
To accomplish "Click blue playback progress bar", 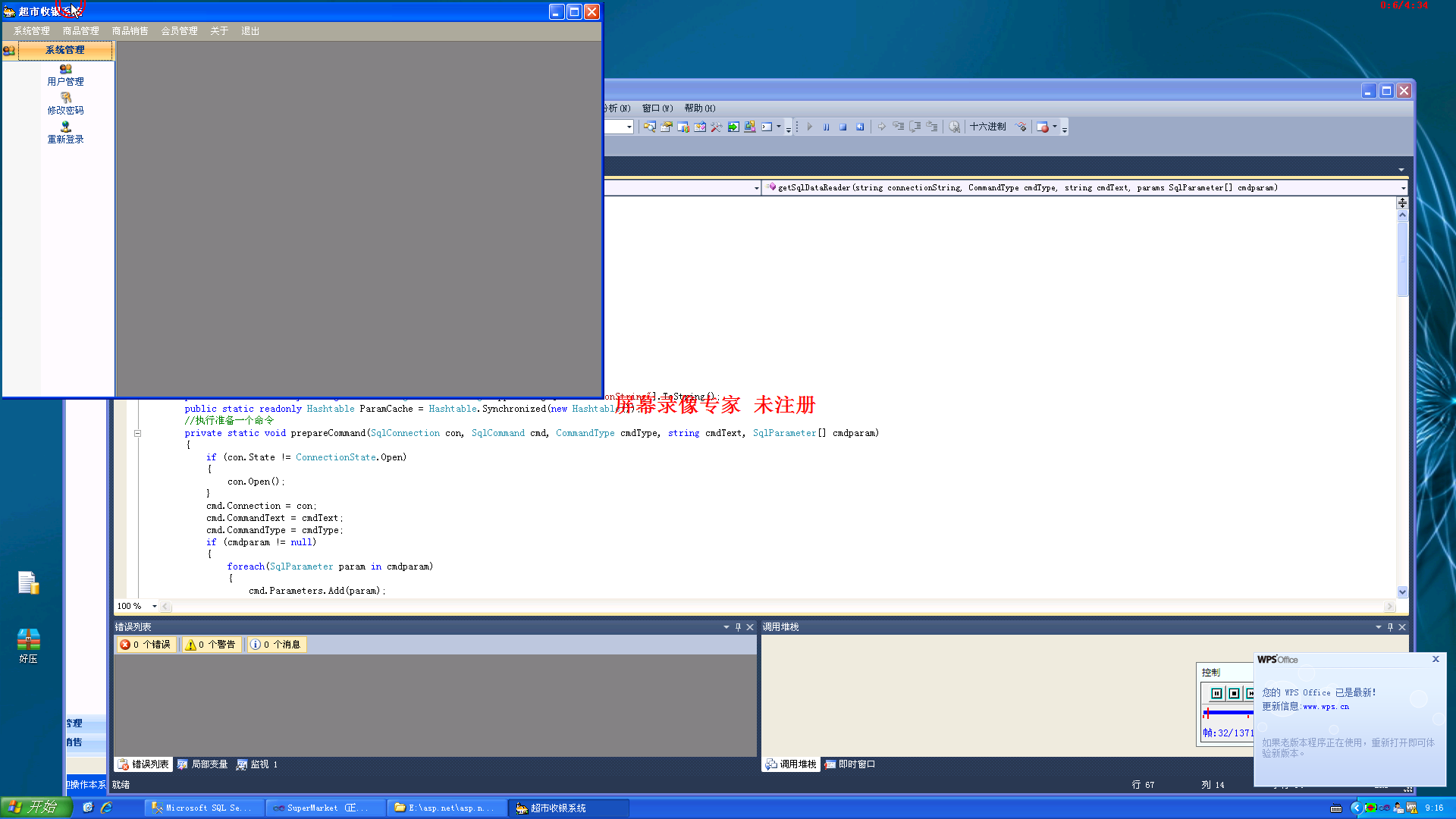I will 1228,713.
